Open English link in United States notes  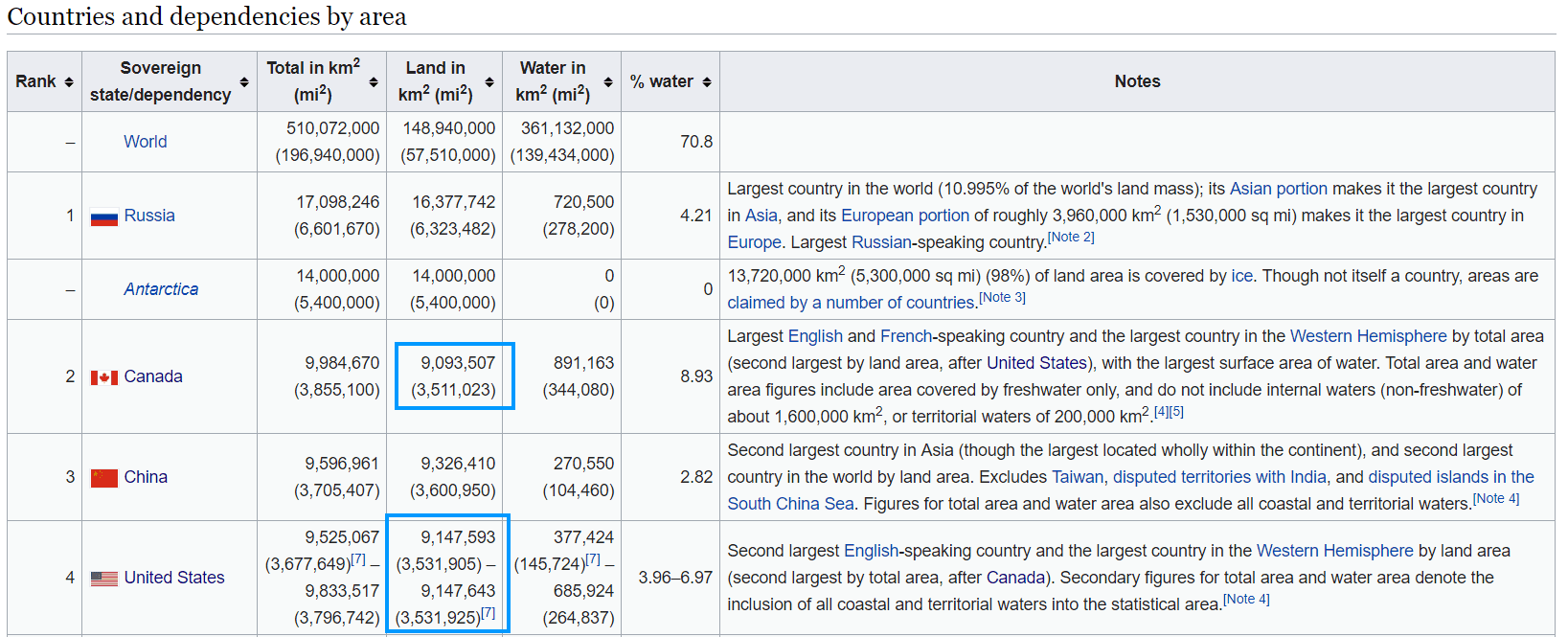[872, 551]
